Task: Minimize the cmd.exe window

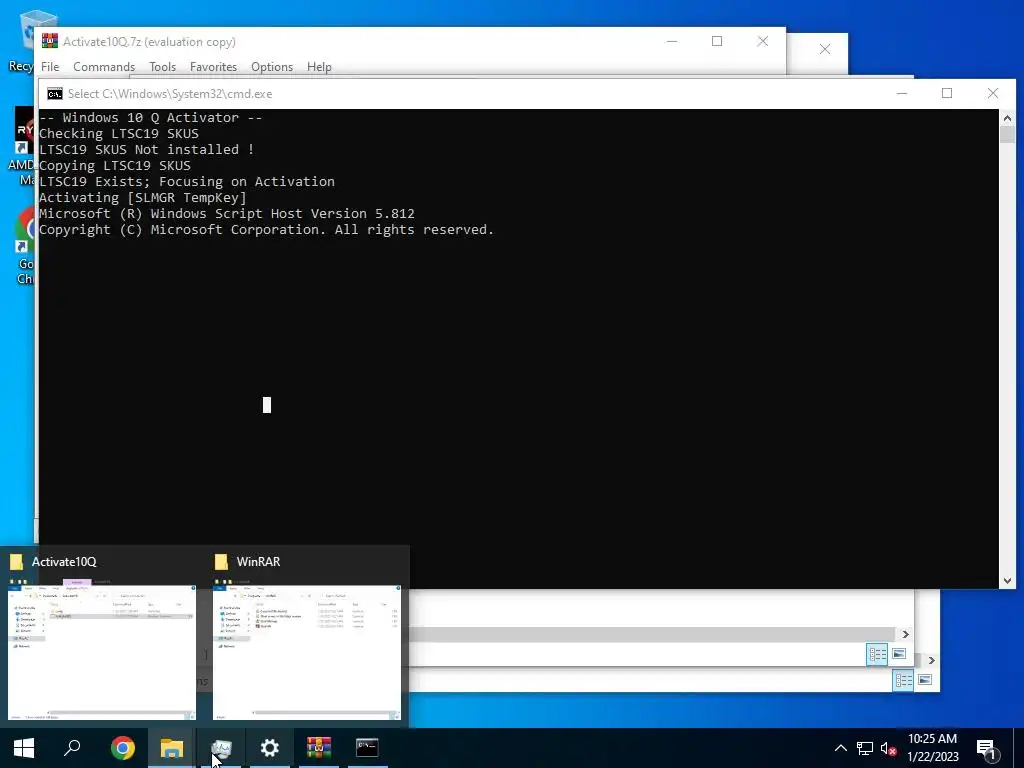Action: 902,93
